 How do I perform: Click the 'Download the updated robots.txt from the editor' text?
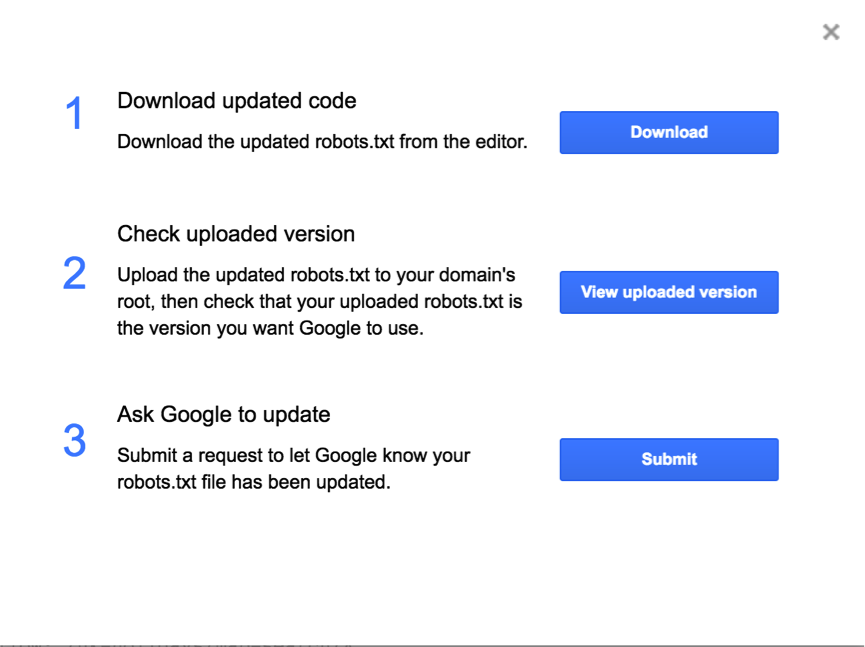pyautogui.click(x=322, y=142)
